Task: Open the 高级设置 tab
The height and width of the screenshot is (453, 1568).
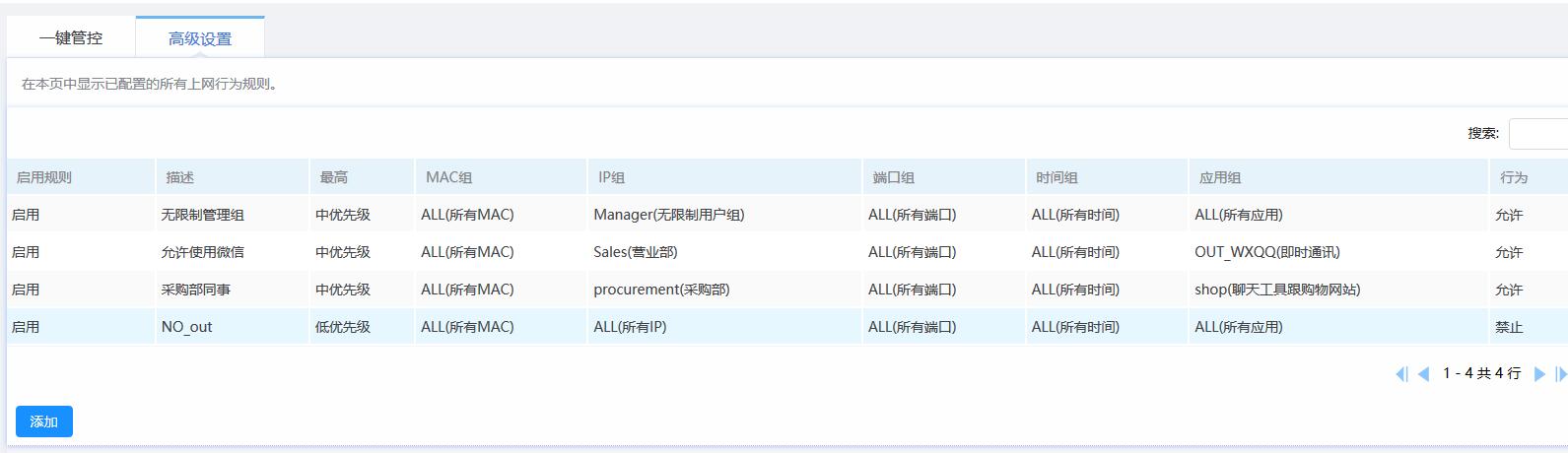Action: point(200,39)
